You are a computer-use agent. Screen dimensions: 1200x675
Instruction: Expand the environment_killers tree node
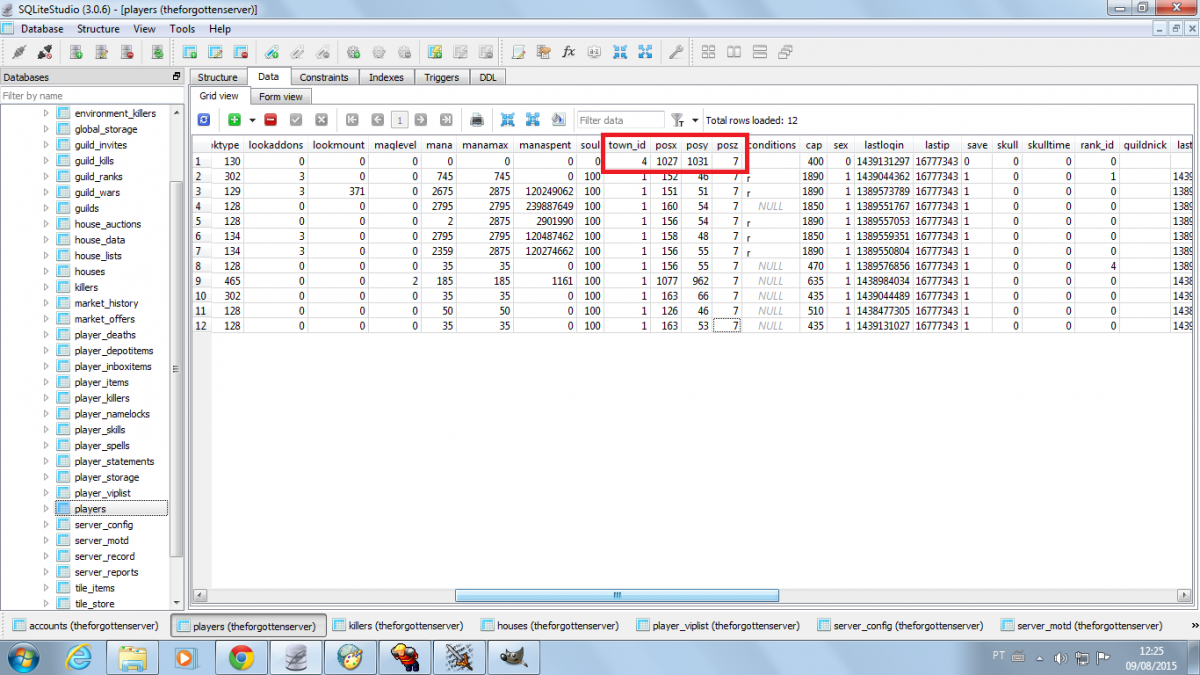click(x=46, y=113)
